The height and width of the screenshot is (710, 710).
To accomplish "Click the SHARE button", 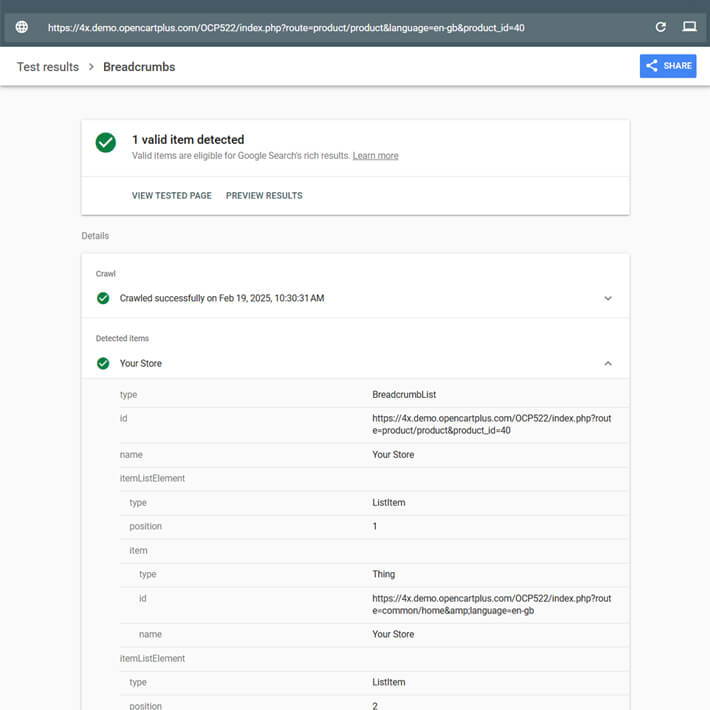I will tap(668, 66).
